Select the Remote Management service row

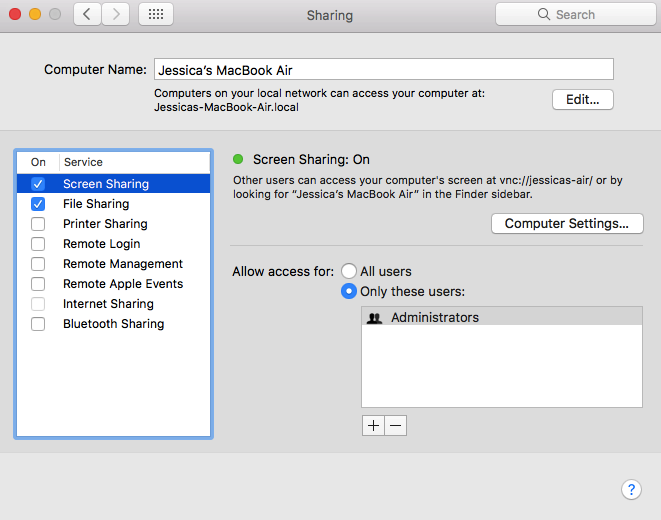[x=113, y=264]
